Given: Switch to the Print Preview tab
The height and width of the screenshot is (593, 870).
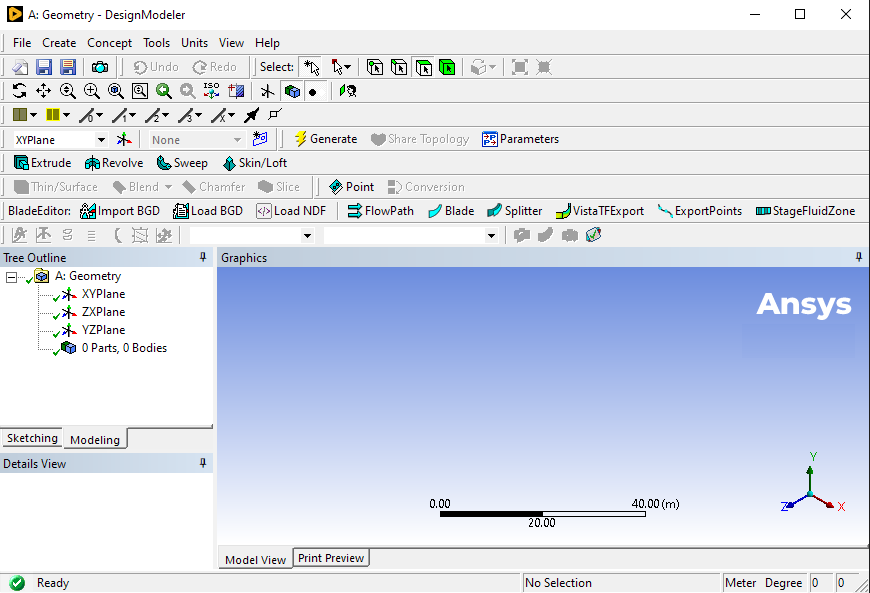Looking at the screenshot, I should tap(331, 558).
